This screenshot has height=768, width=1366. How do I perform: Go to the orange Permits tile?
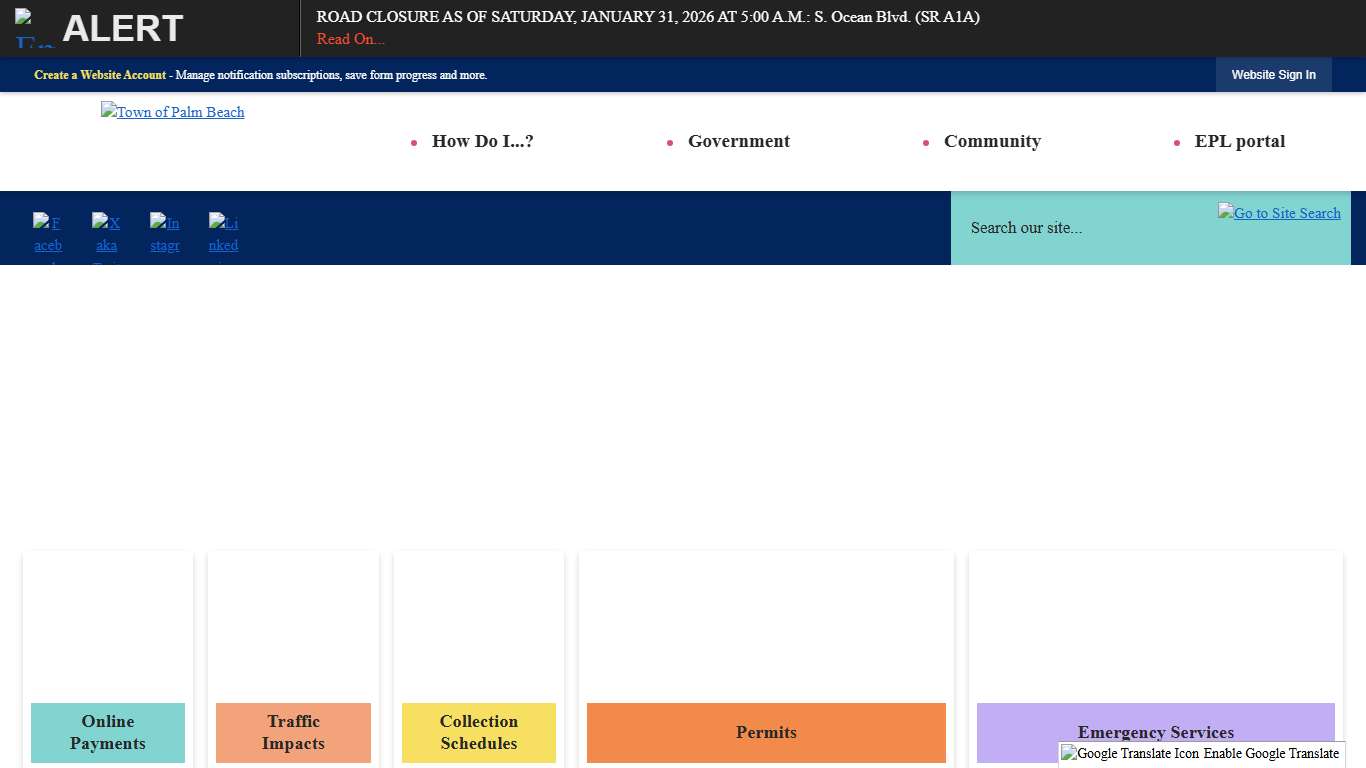click(x=766, y=732)
